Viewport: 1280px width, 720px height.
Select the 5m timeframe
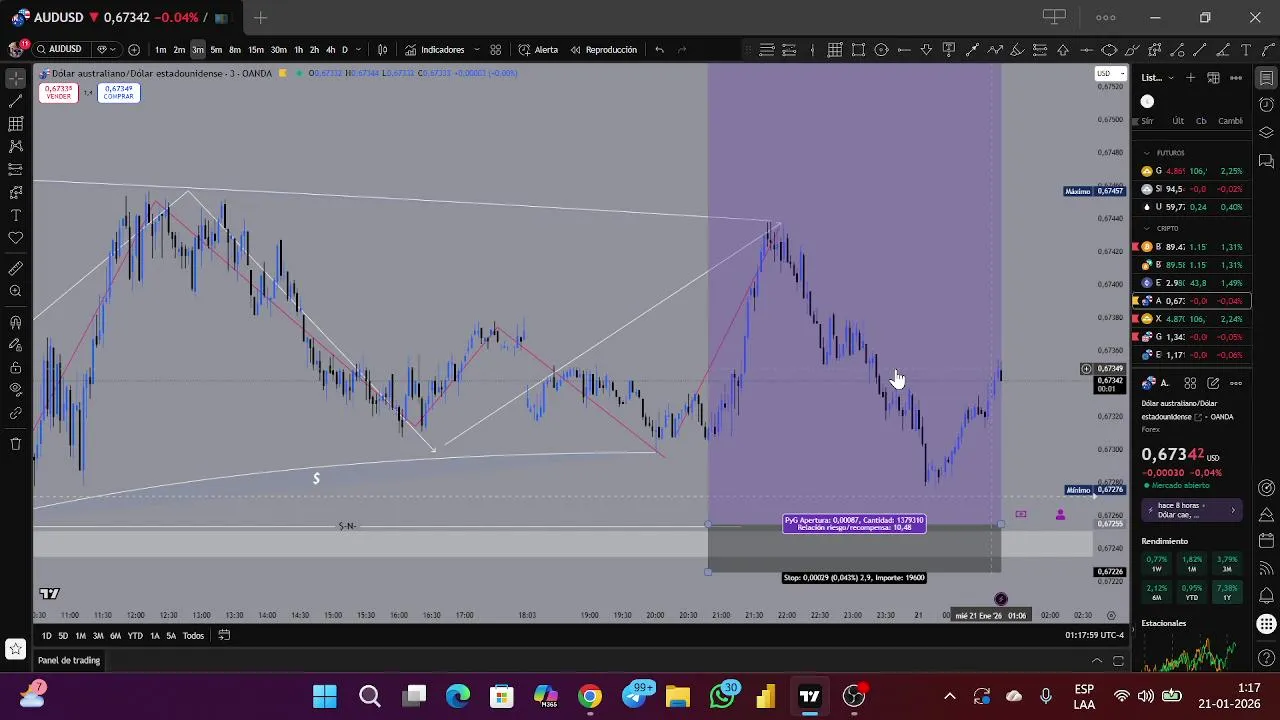click(216, 49)
